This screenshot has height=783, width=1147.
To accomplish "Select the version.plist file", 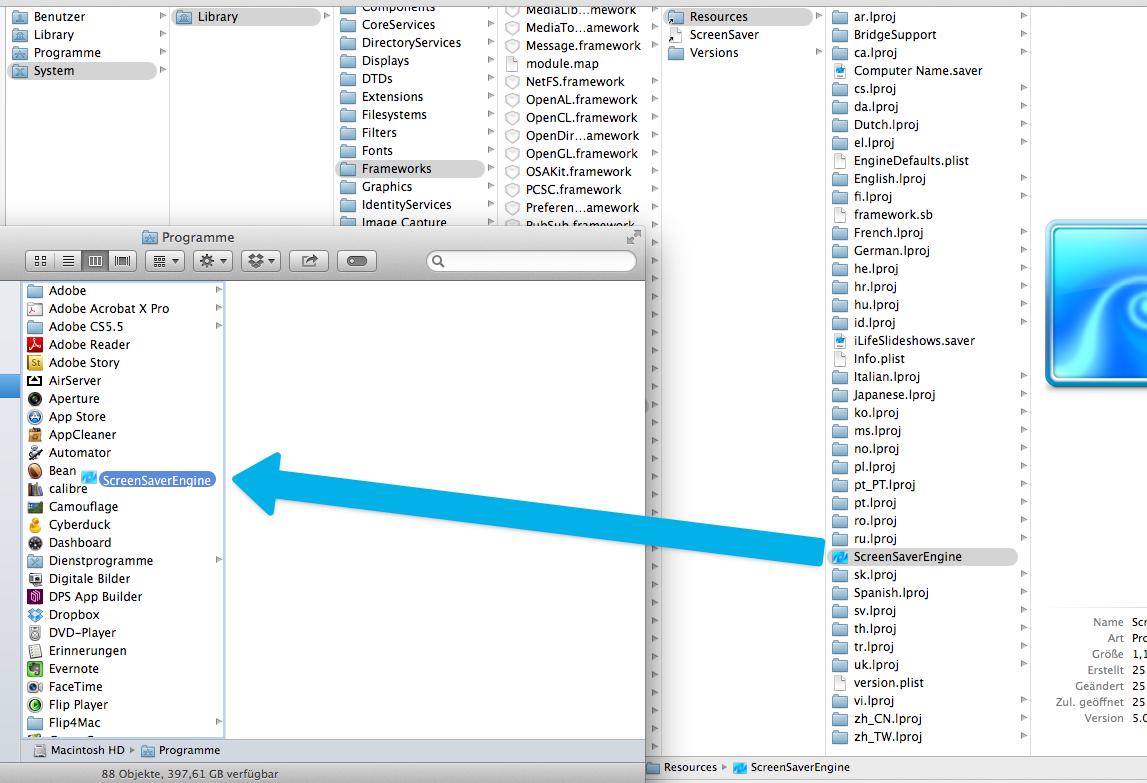I will click(888, 683).
